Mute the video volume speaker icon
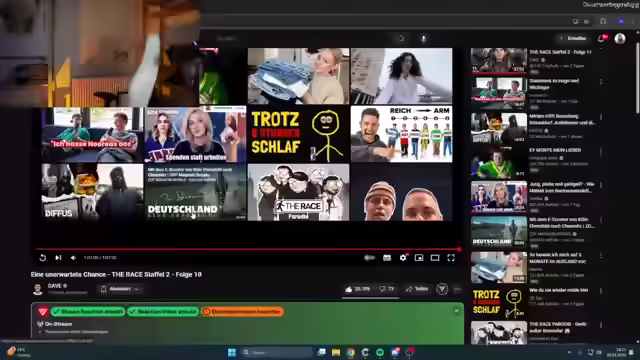Screen dimensions: 640x360 click(x=73, y=258)
